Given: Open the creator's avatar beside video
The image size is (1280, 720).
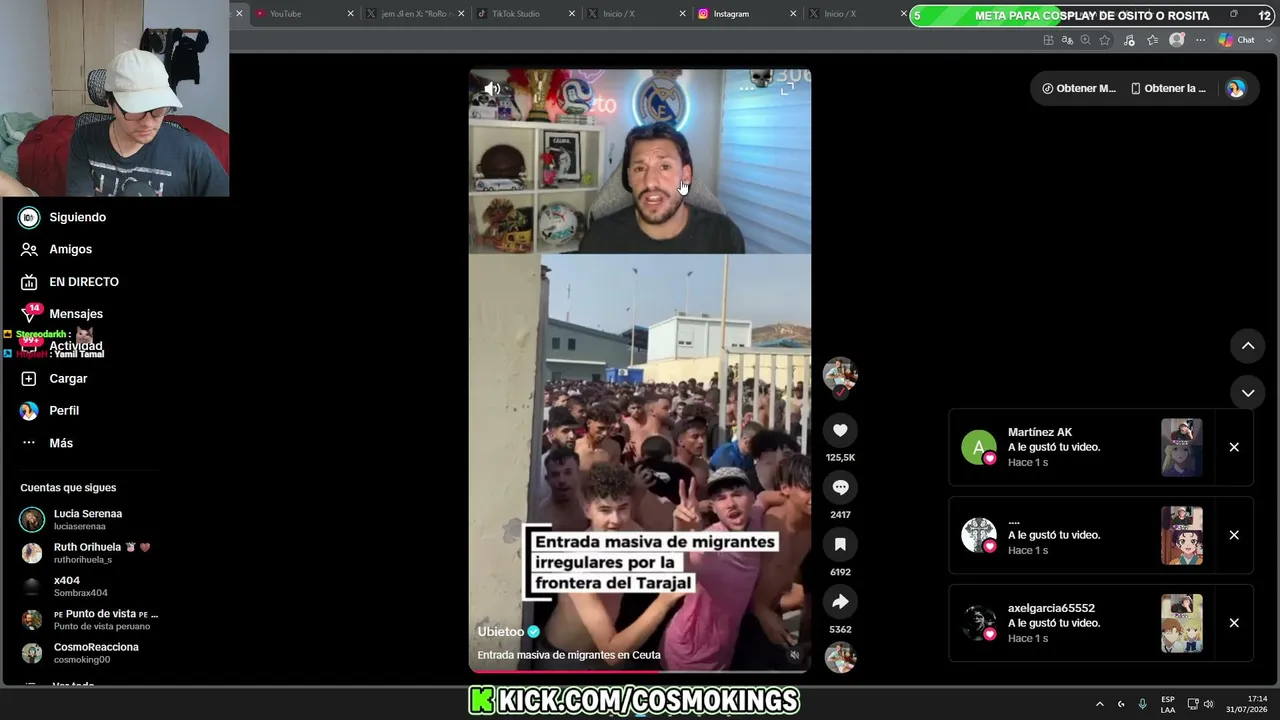Looking at the screenshot, I should (840, 374).
